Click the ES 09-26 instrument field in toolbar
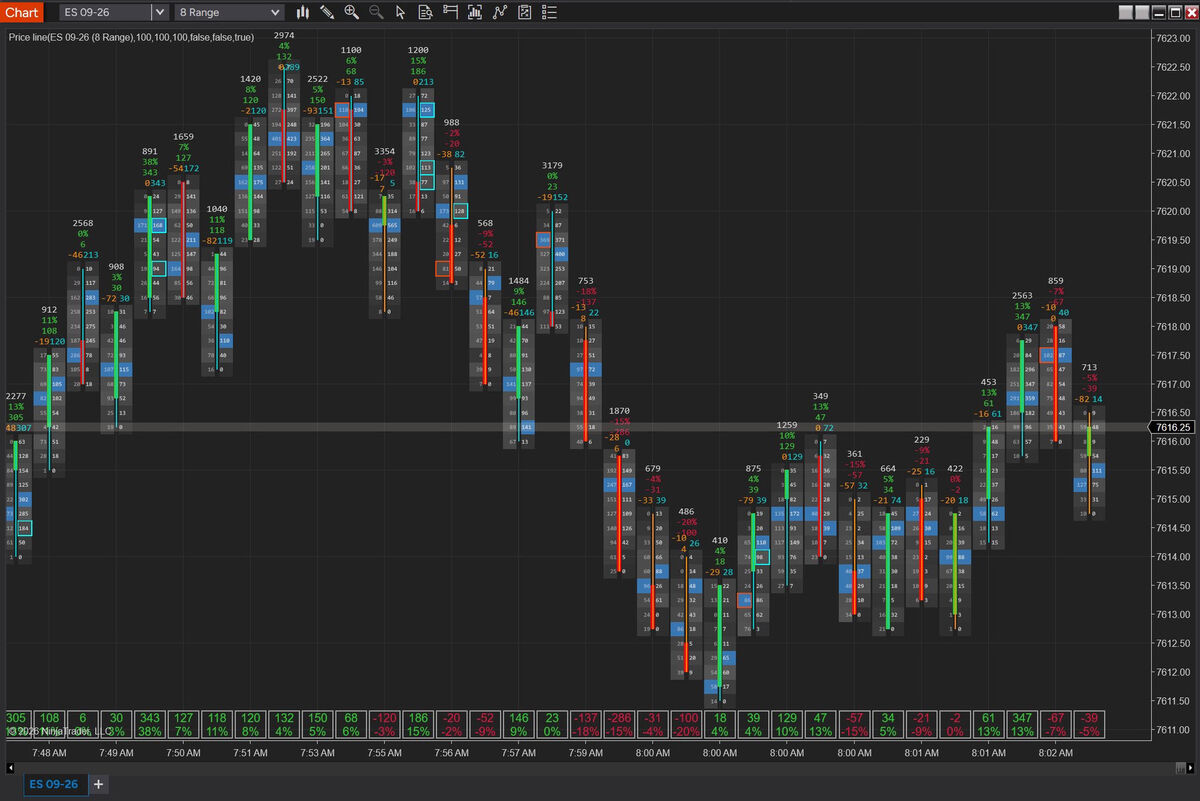The image size is (1200, 801). 104,12
